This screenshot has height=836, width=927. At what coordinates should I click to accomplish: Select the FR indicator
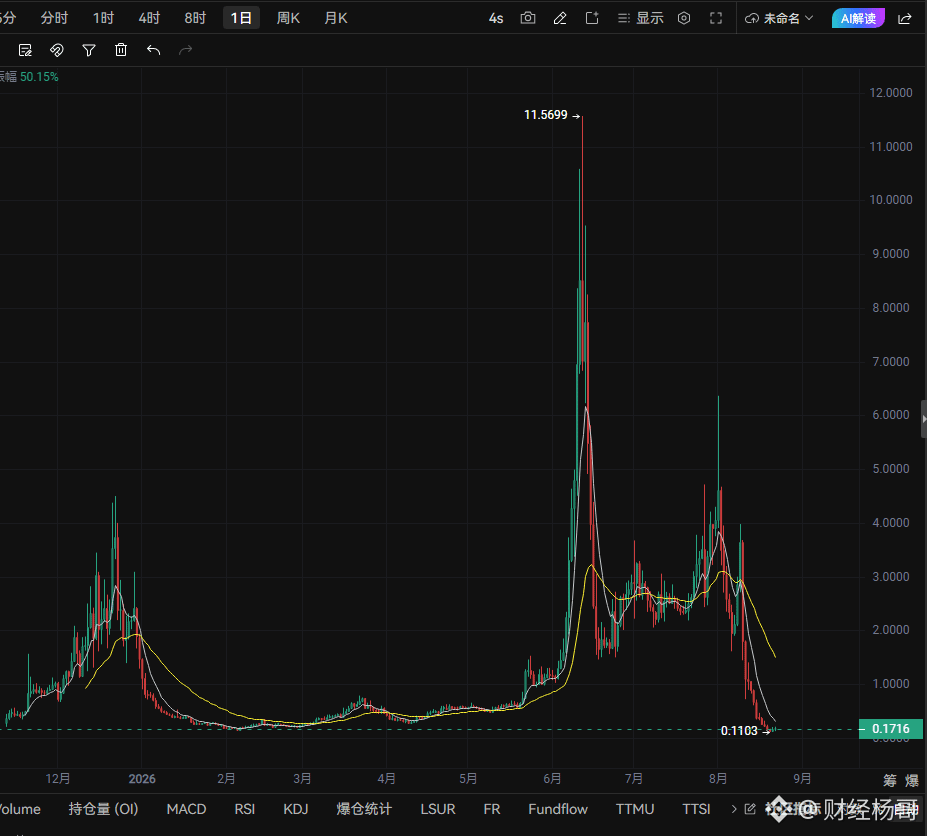(x=492, y=809)
